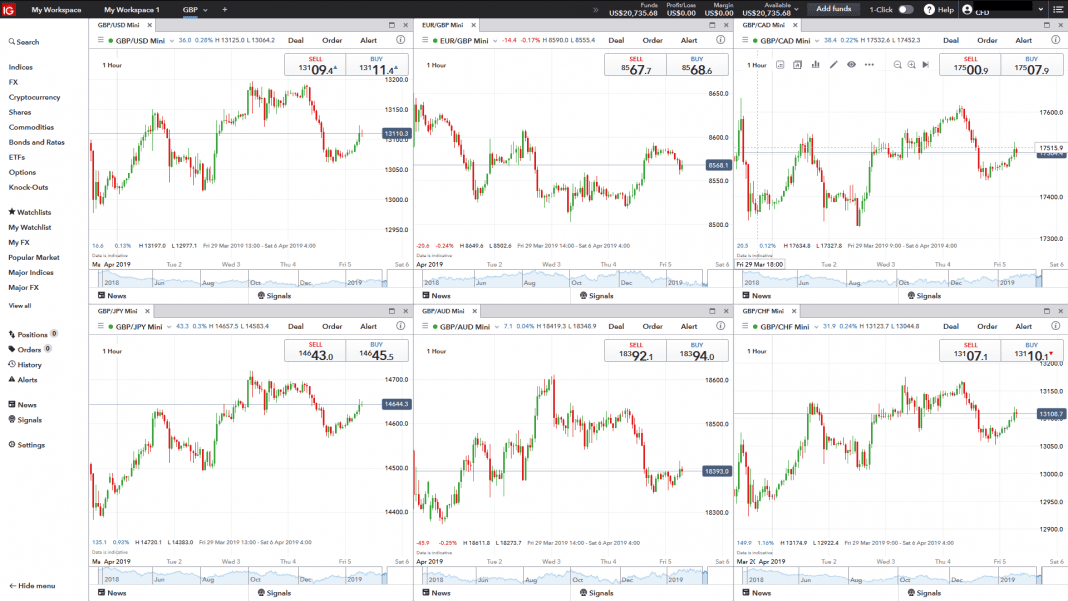
Task: Toggle the eye visibility icon on GBP/CAD chart
Action: click(851, 64)
